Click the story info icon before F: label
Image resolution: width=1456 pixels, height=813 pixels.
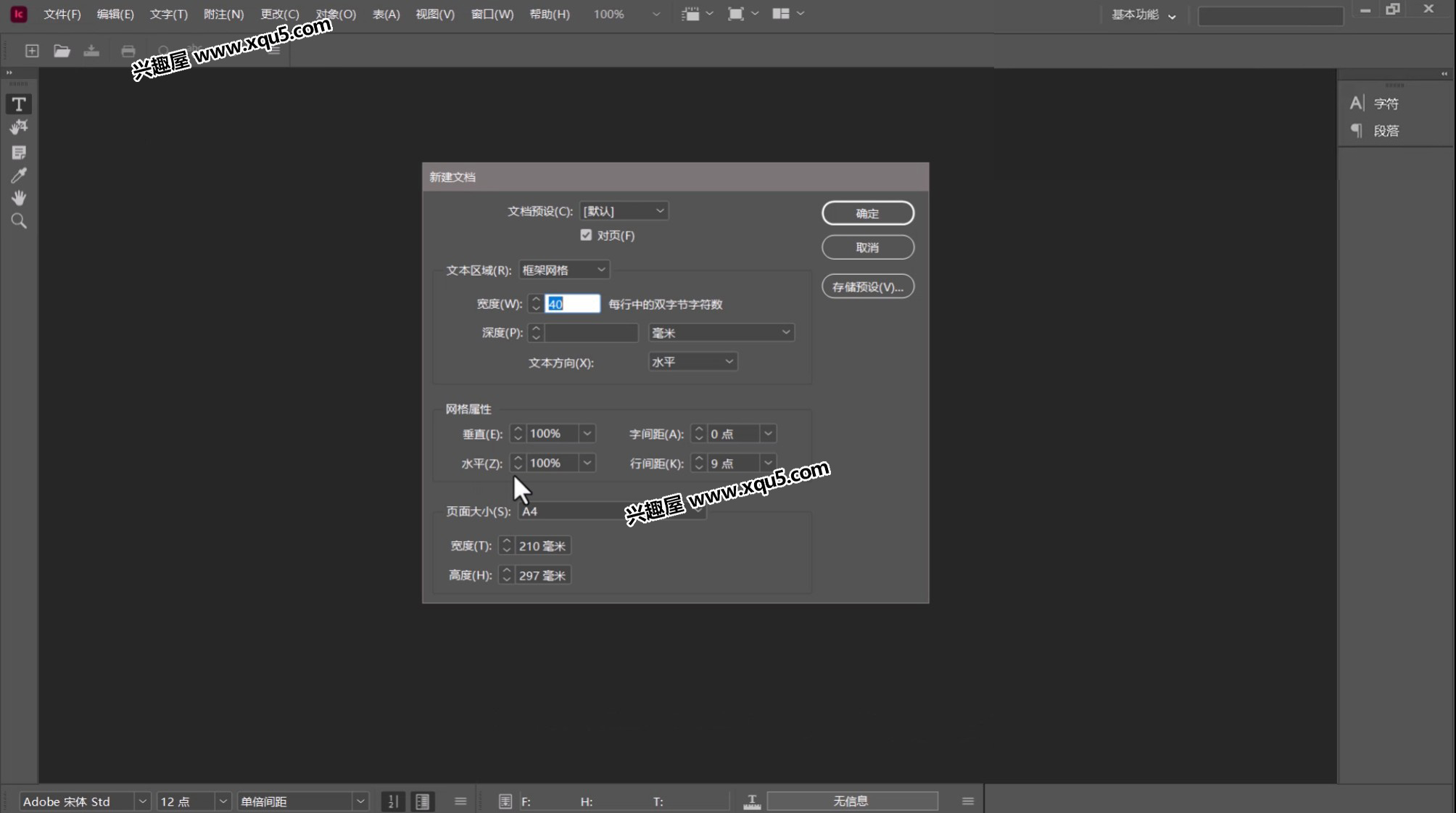(x=505, y=801)
